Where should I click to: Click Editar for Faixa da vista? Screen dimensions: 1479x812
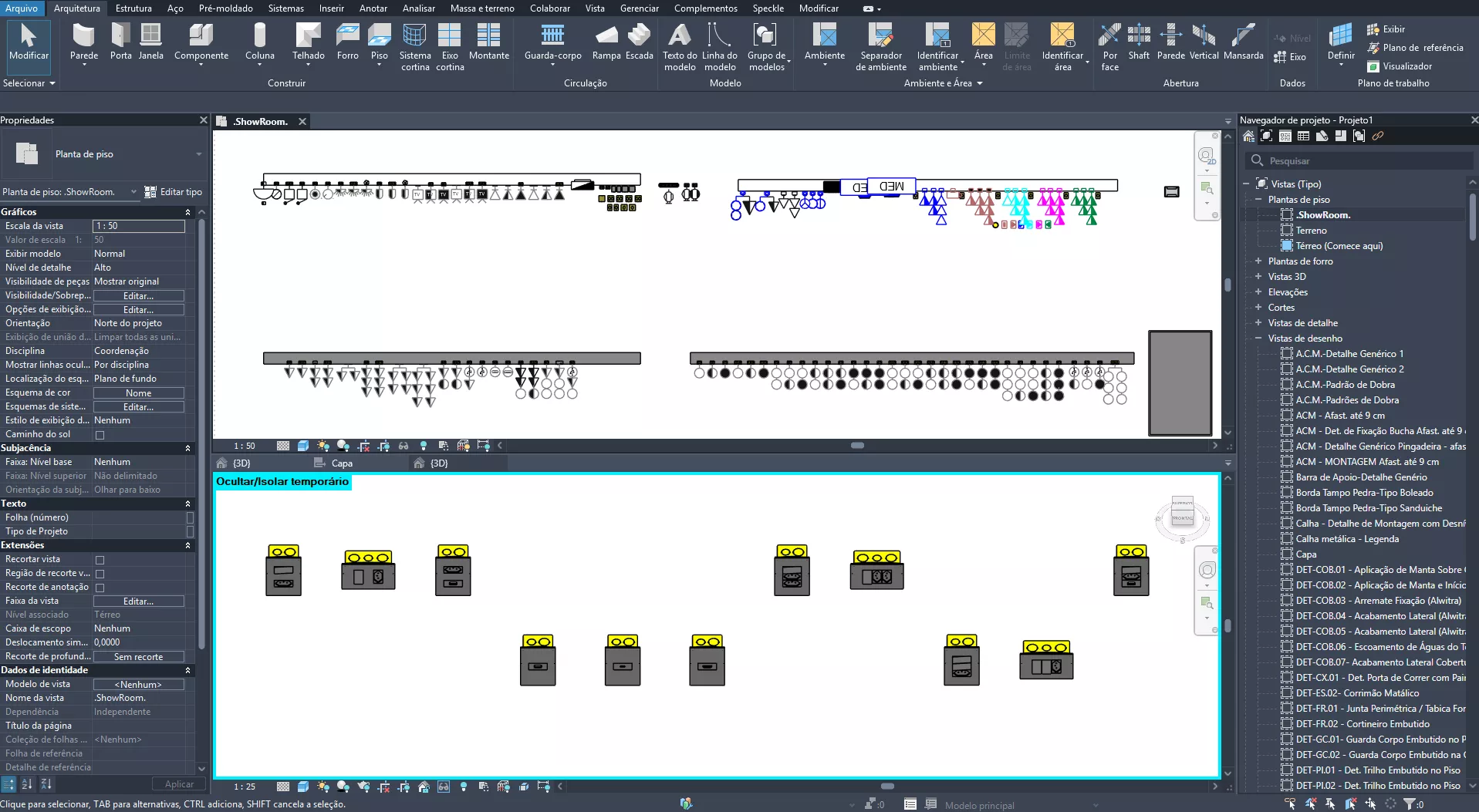pyautogui.click(x=139, y=601)
